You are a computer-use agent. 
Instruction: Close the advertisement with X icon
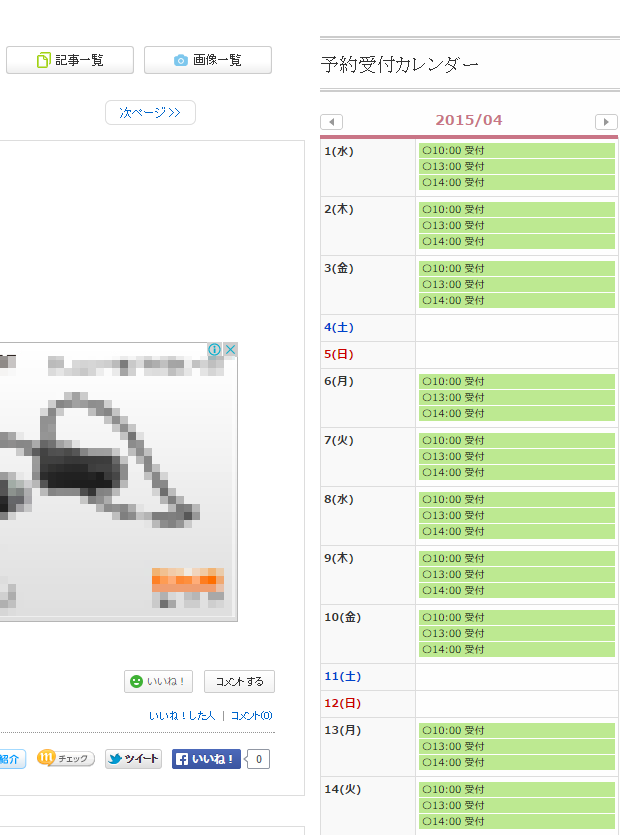[230, 350]
